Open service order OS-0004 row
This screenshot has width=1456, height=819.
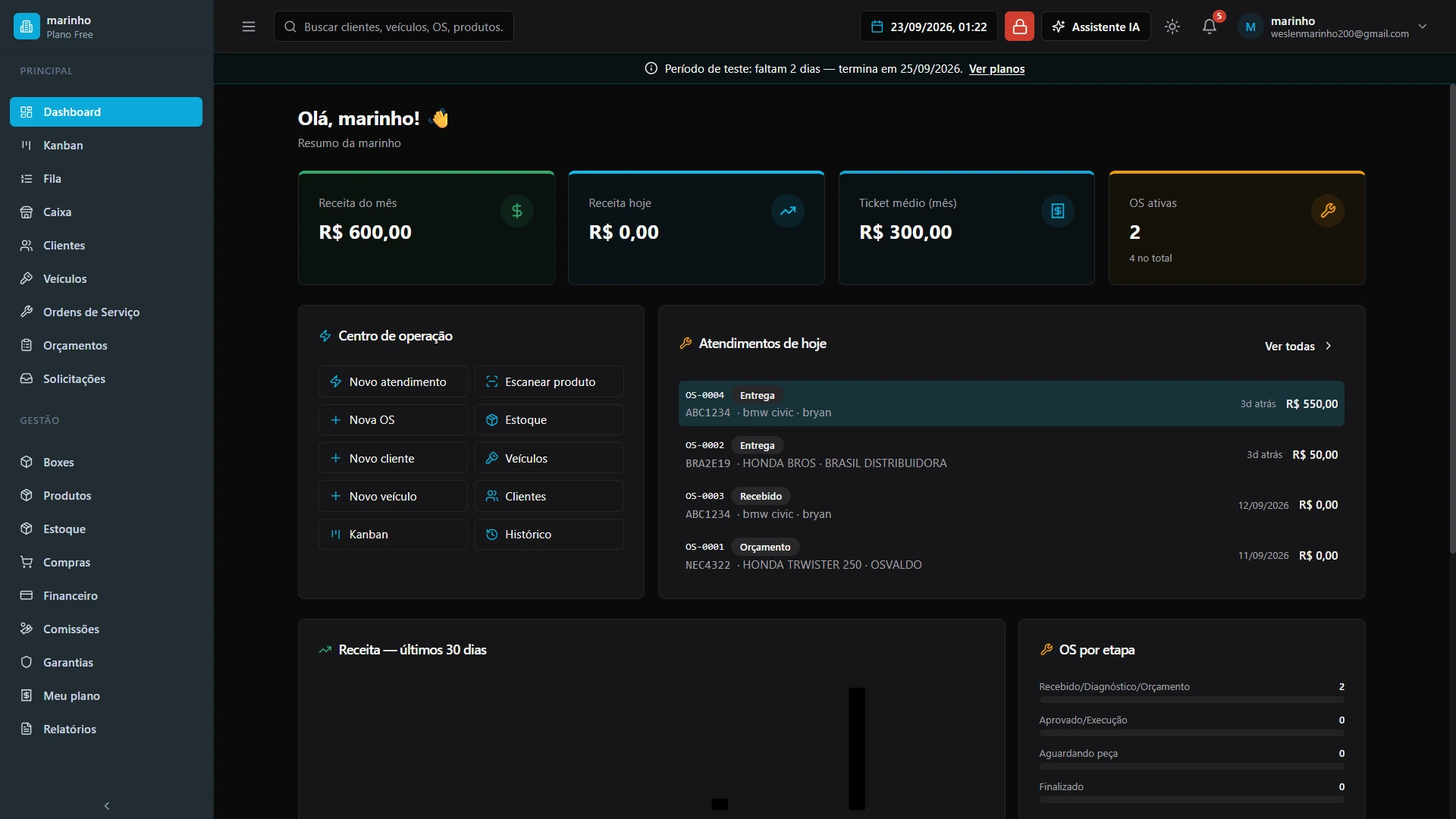1012,403
